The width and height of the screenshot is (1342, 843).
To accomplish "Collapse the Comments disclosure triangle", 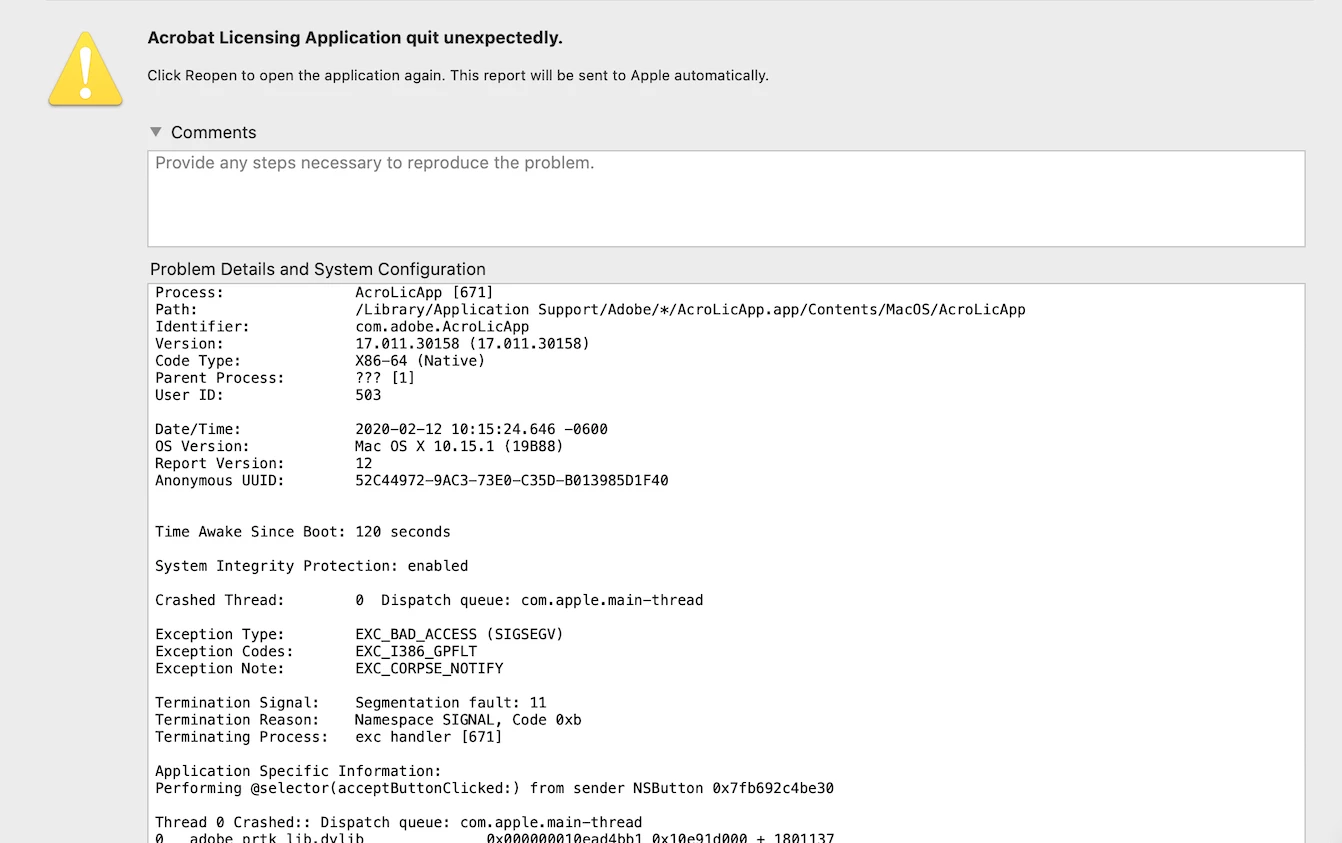I will pos(155,132).
